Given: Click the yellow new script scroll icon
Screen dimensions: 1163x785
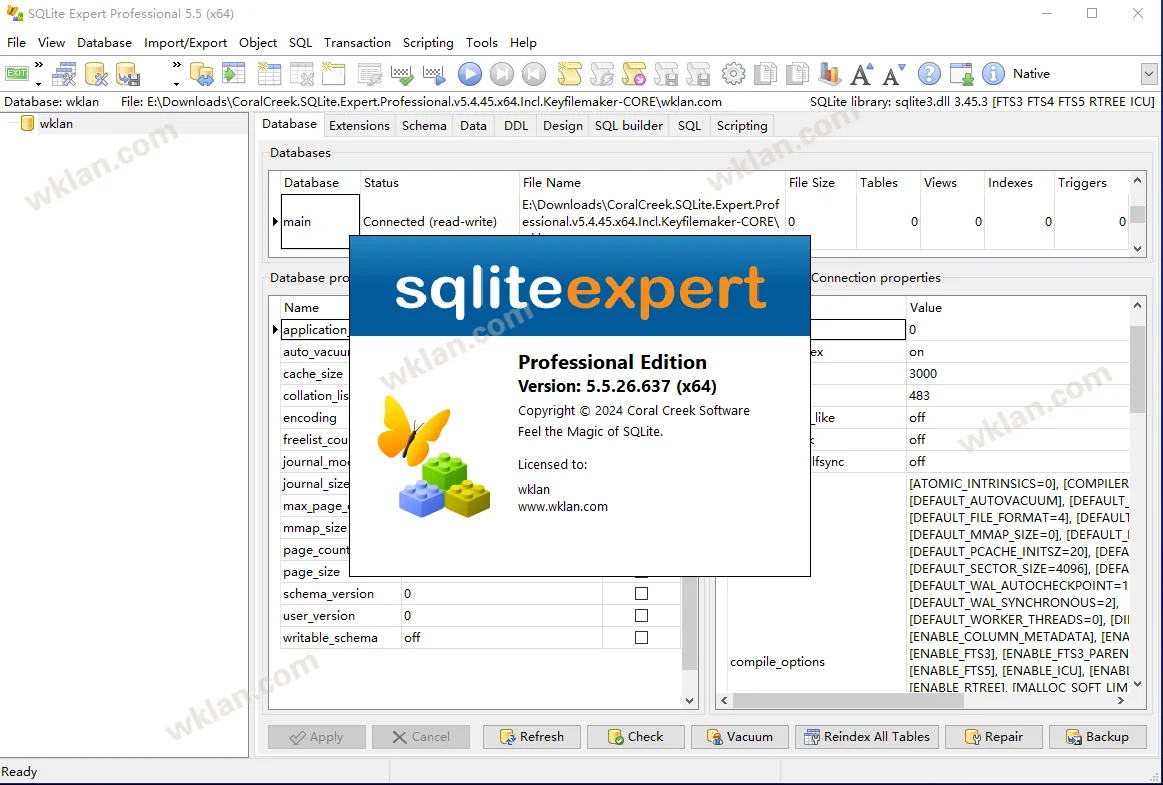Looking at the screenshot, I should (x=569, y=73).
